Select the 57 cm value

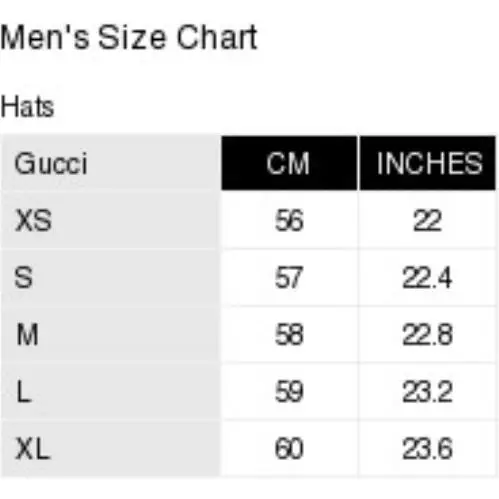[289, 277]
